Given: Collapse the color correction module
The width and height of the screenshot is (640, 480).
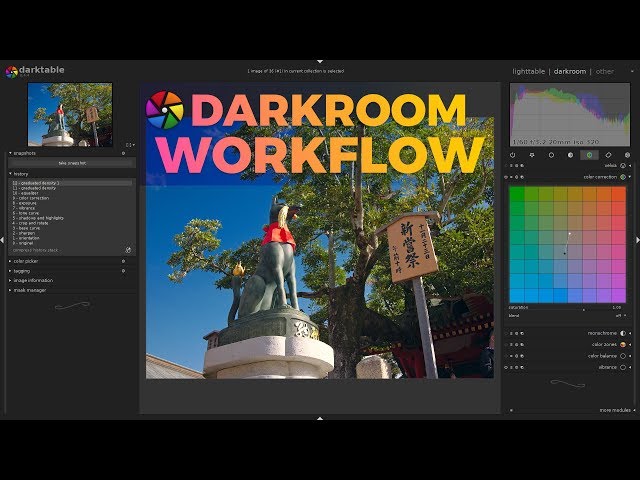Looking at the screenshot, I should pyautogui.click(x=630, y=177).
